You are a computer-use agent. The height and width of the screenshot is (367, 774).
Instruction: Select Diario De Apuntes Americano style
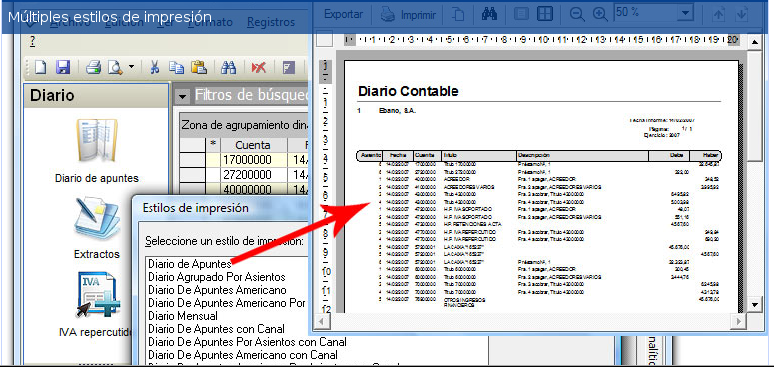click(217, 290)
